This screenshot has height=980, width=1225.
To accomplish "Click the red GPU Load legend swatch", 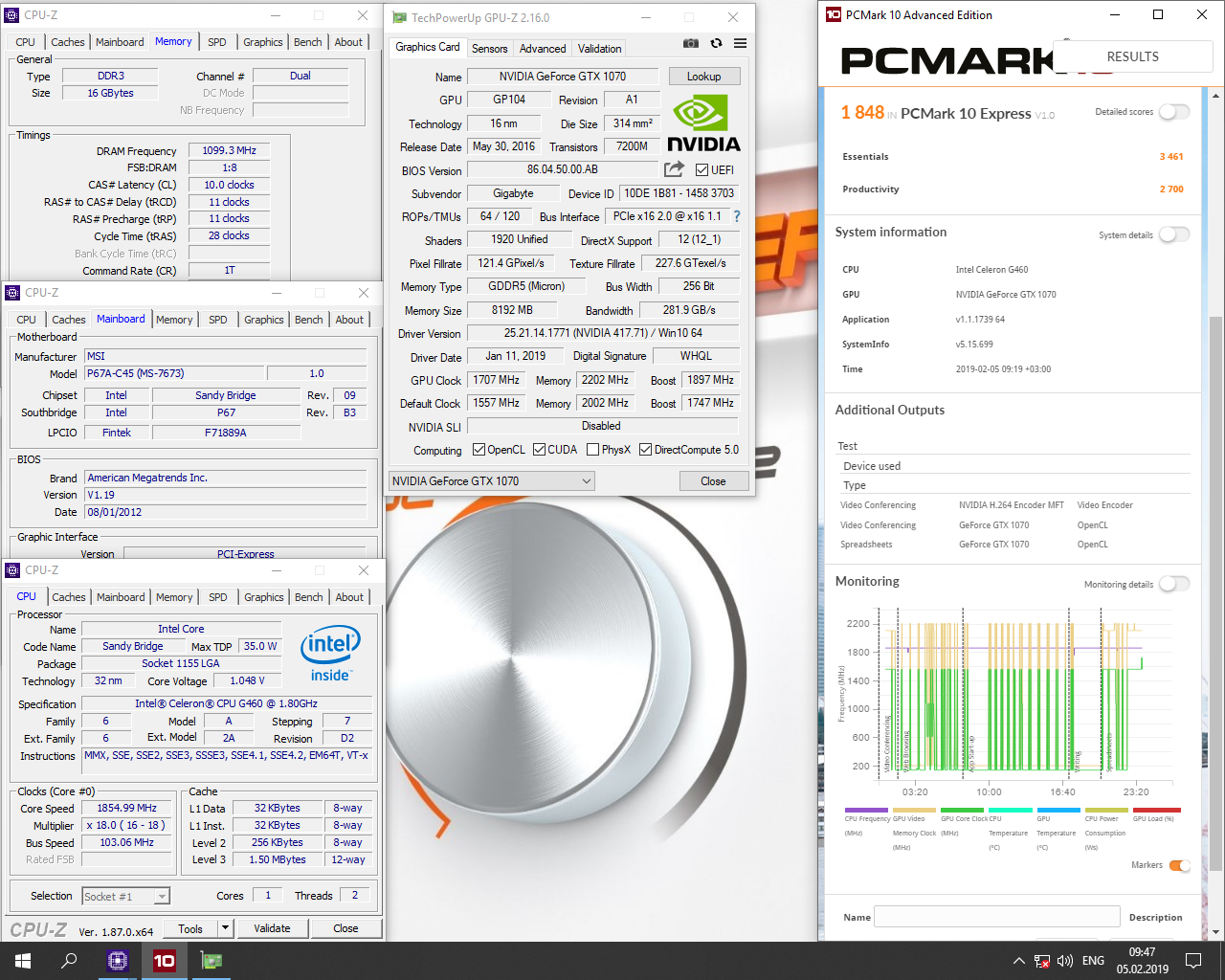I will click(1157, 810).
